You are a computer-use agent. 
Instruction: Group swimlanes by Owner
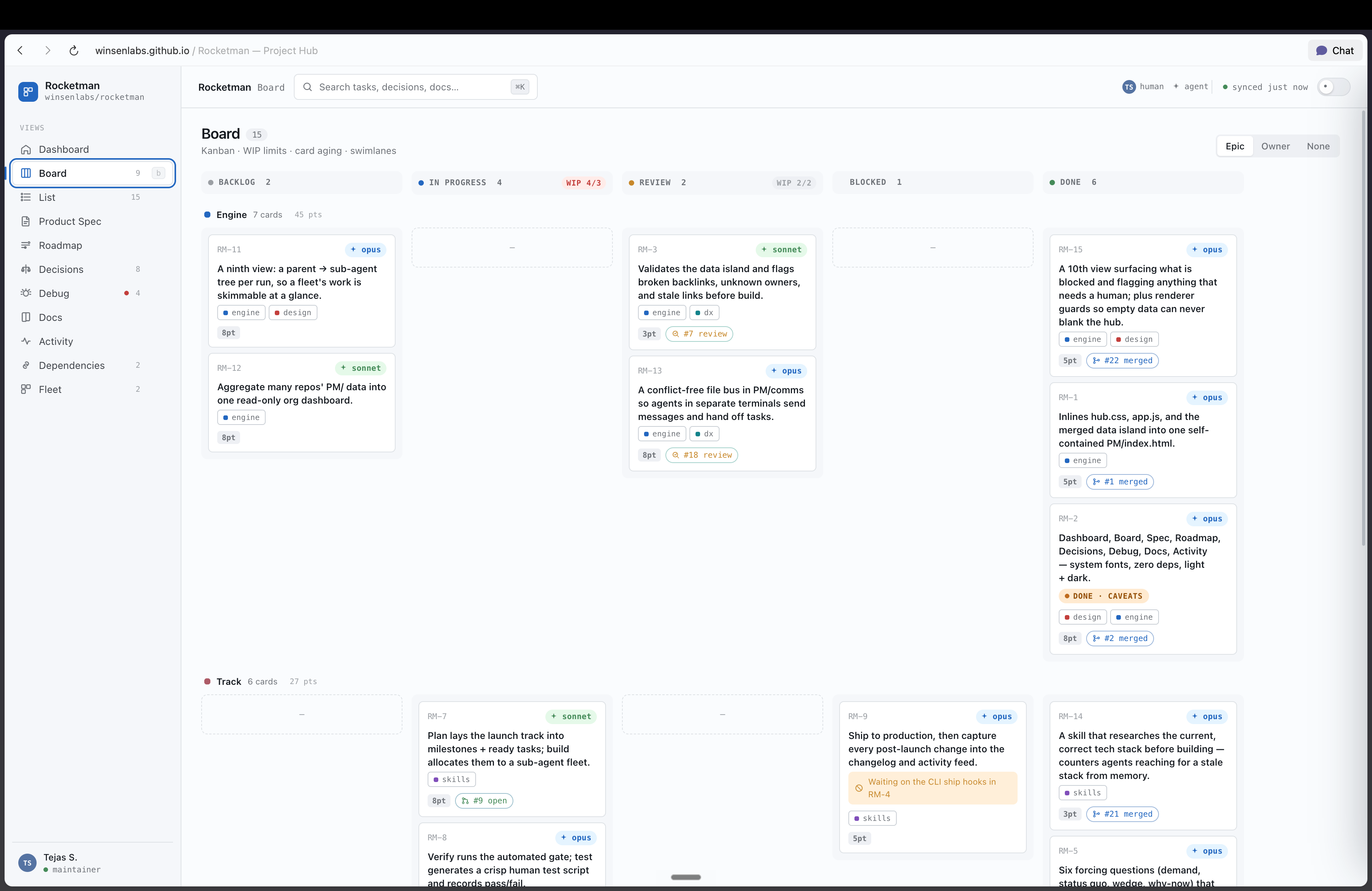pos(1275,146)
